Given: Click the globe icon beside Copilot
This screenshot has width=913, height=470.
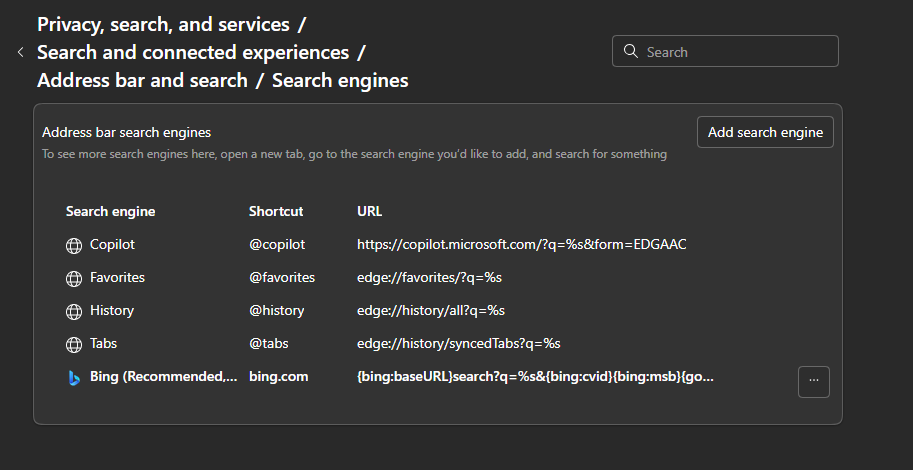Looking at the screenshot, I should pos(73,245).
